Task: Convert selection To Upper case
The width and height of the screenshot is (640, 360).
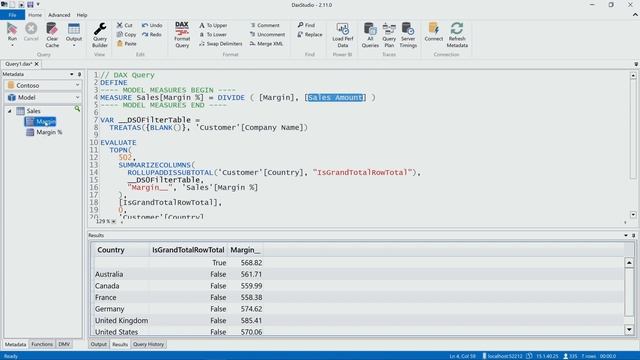Action: (x=213, y=25)
